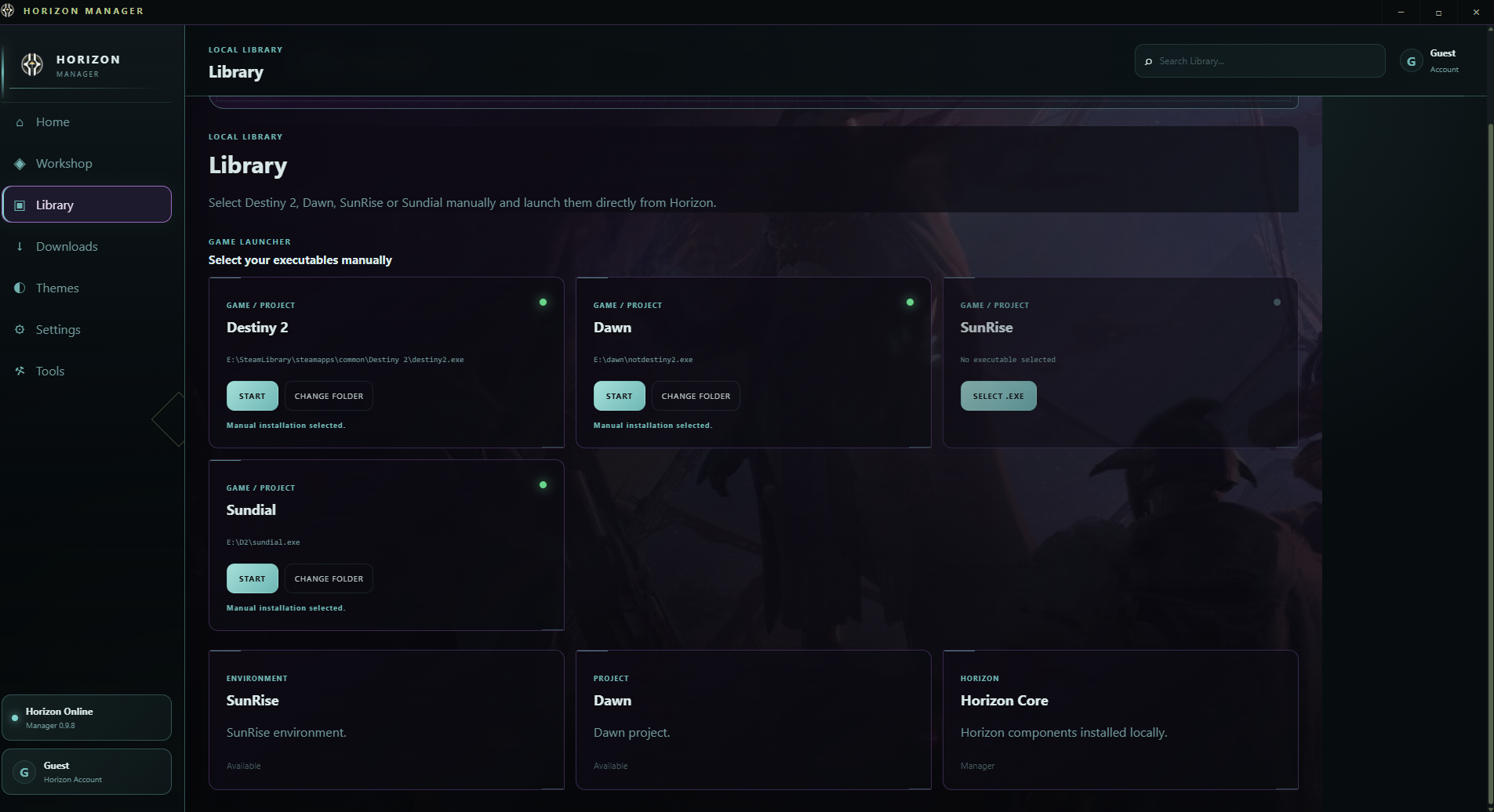Click the E:\D2\sundial.exe path text
1494x812 pixels.
[263, 542]
